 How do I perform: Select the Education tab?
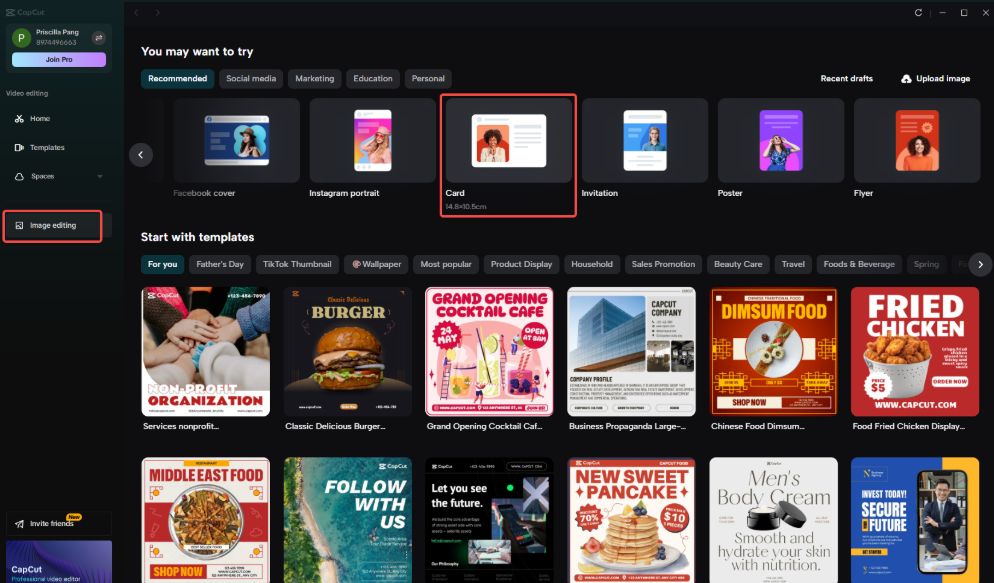(373, 79)
